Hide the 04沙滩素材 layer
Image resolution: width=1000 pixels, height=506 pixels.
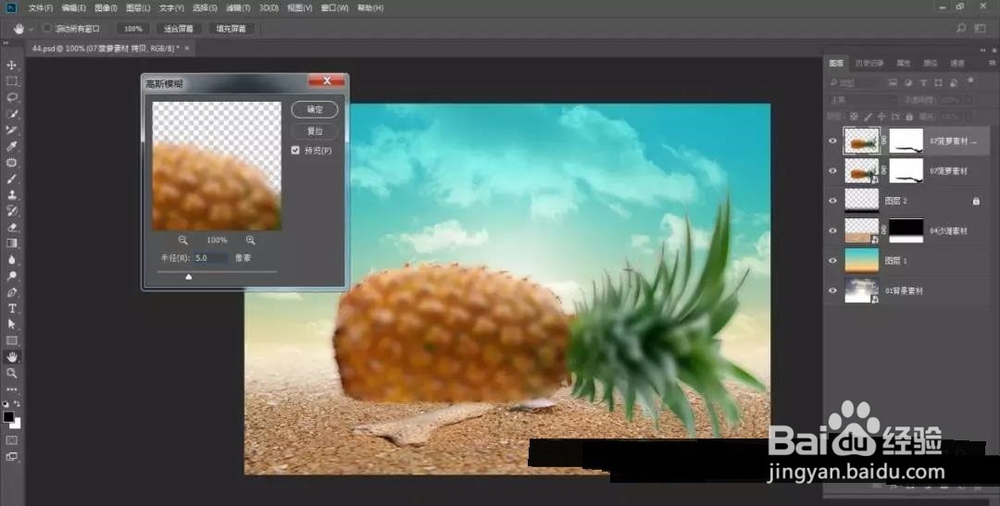[832, 230]
